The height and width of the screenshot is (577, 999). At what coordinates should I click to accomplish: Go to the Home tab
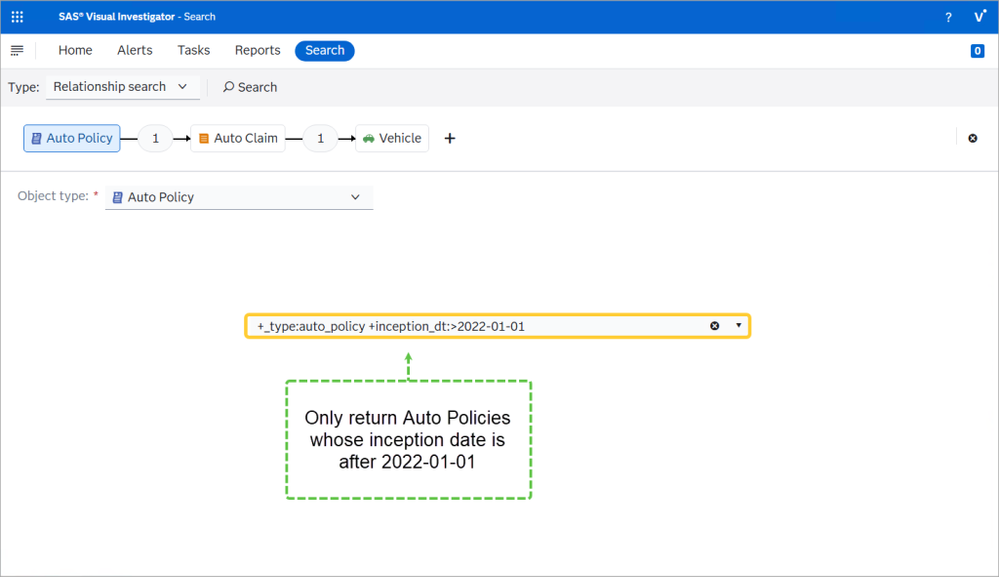point(75,50)
